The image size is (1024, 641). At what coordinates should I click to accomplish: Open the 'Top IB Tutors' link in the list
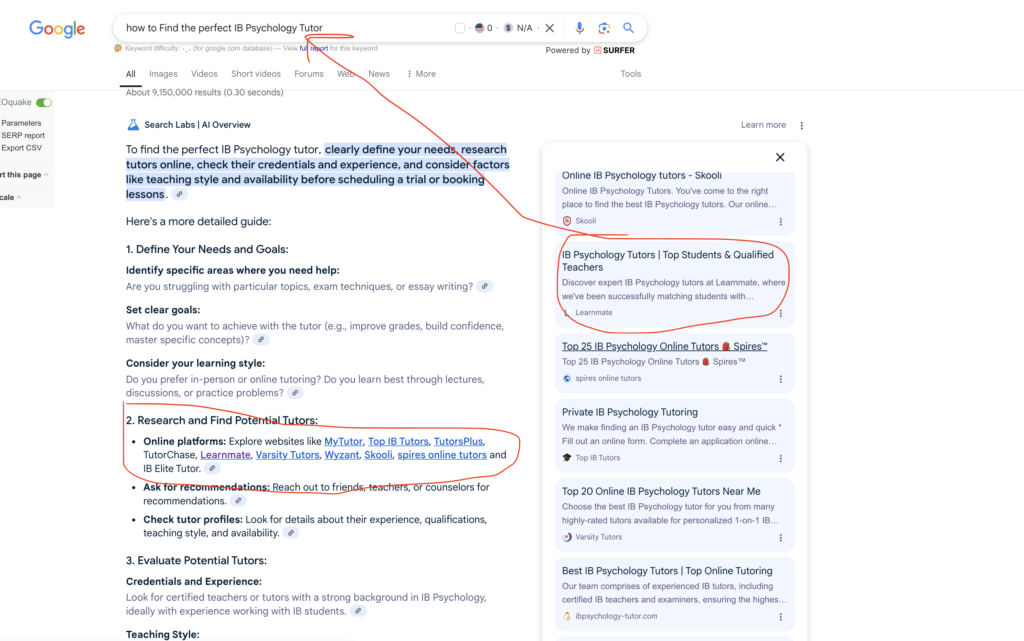tap(398, 441)
